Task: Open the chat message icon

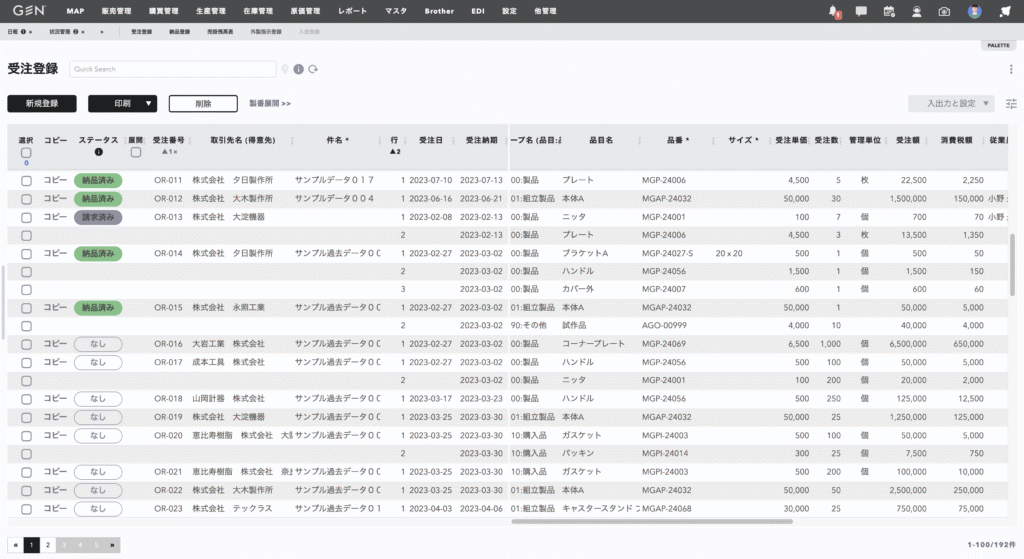Action: click(861, 11)
